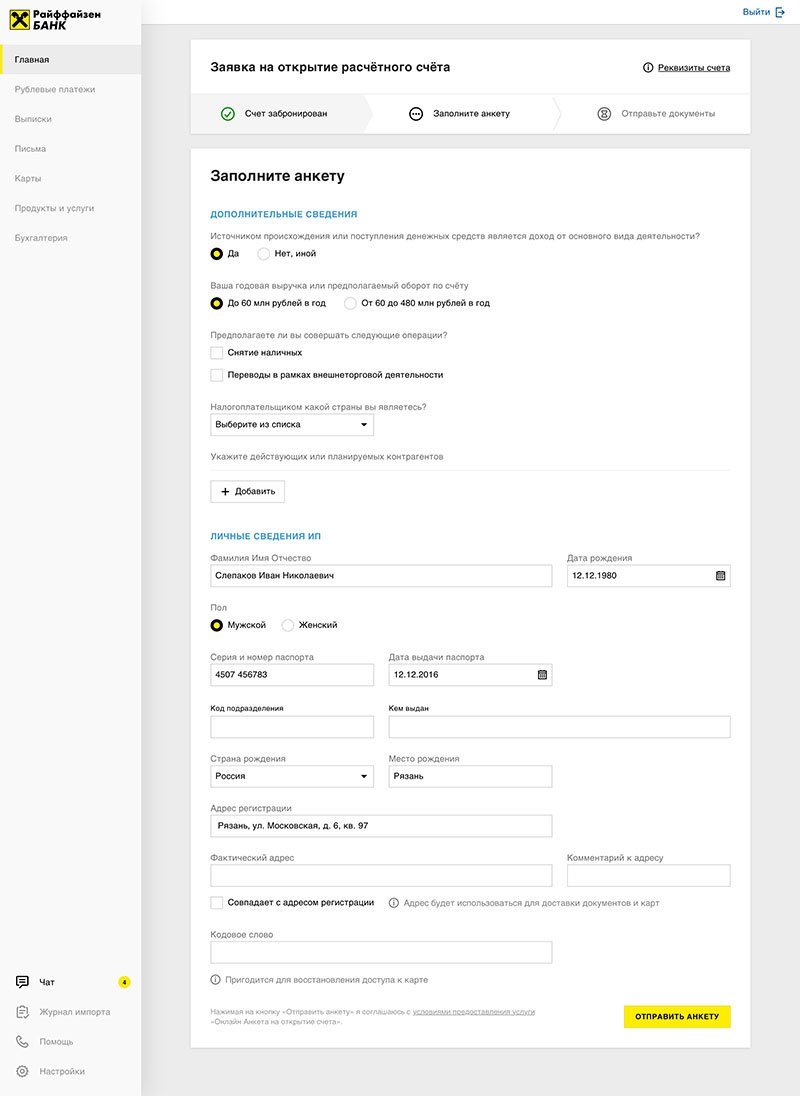
Task: Check Совпадает с адресом регистрации box
Action: [217, 903]
